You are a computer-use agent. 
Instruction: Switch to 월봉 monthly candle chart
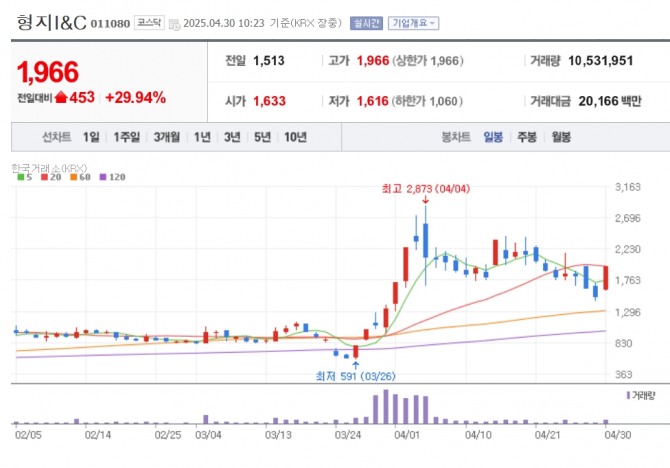tap(561, 137)
